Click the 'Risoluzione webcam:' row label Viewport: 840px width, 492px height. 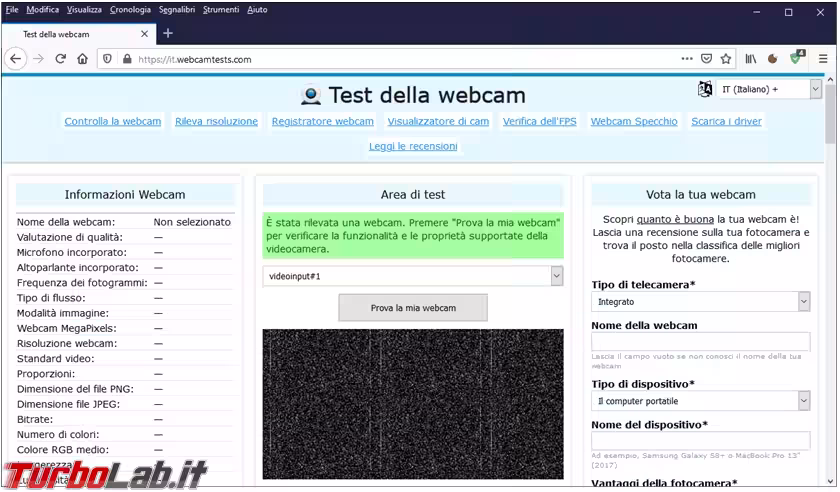pyautogui.click(x=67, y=344)
